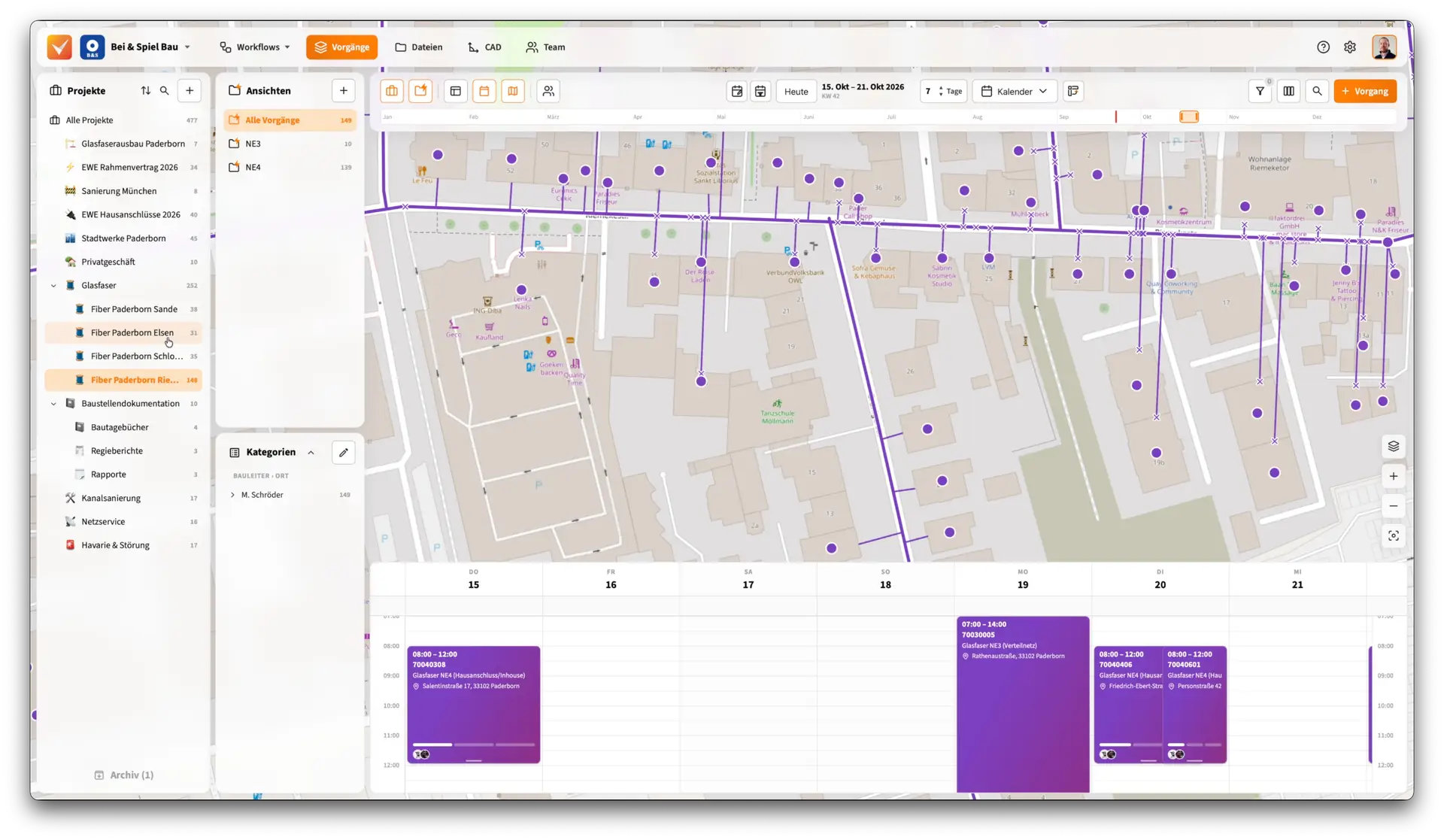This screenshot has width=1444, height=840.
Task: Zoom in on the map
Action: (1393, 476)
